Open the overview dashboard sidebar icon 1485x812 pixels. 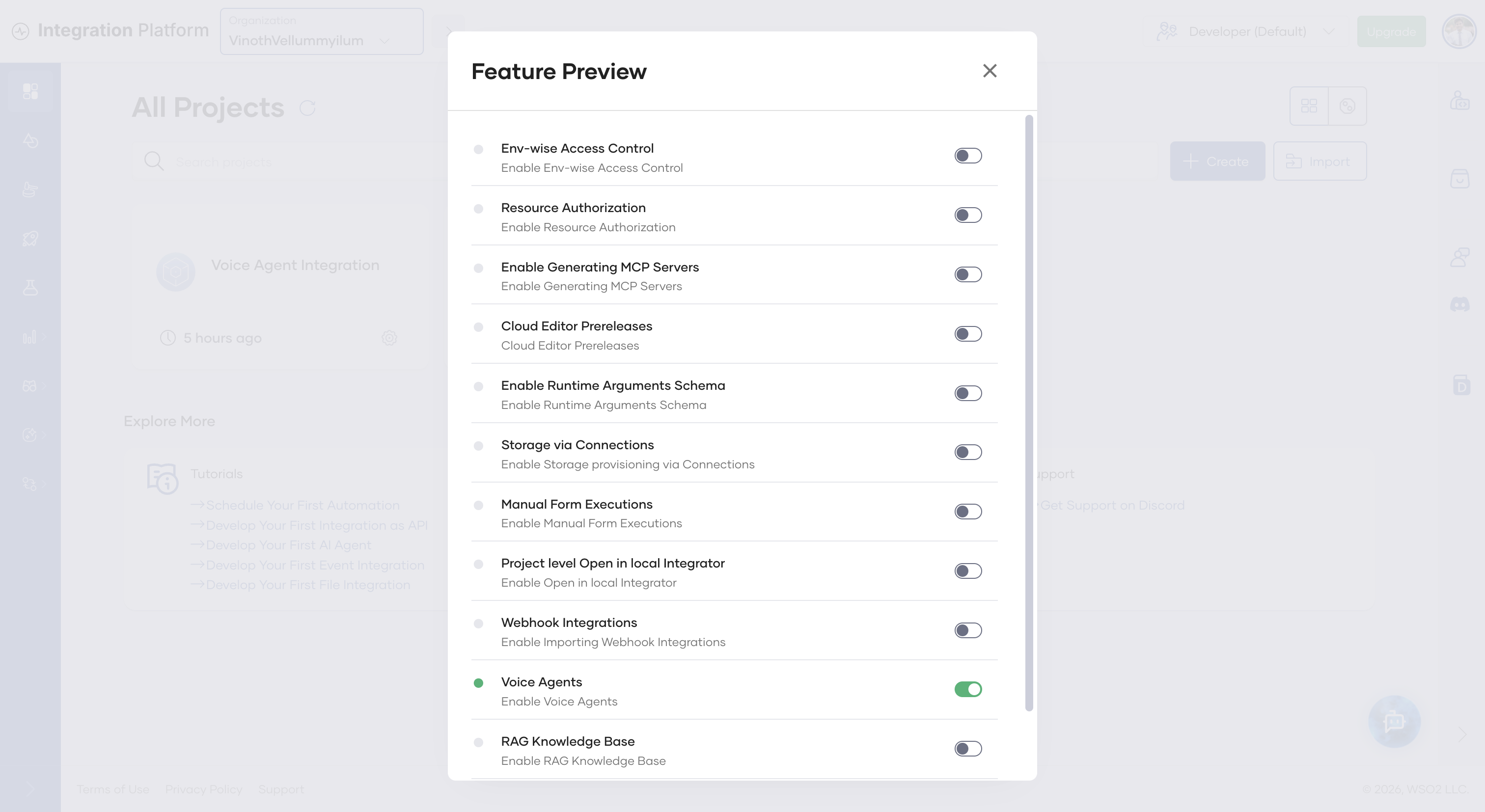(30, 91)
